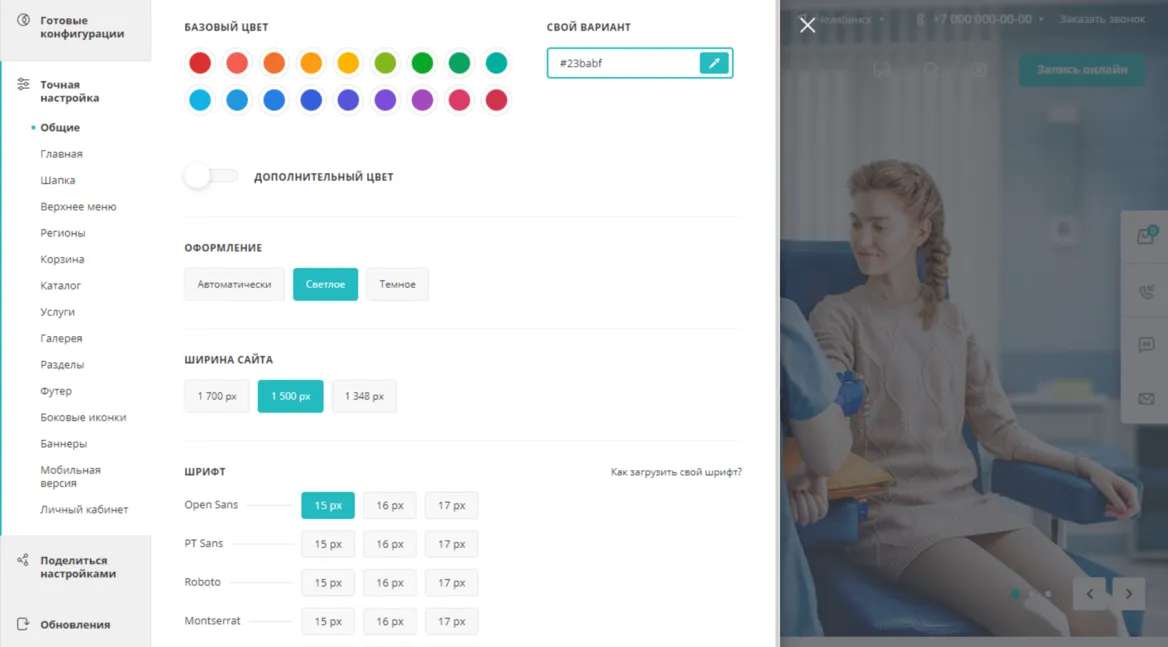The height and width of the screenshot is (647, 1168).
Task: Toggle the Дополнительный цвет switch
Action: [211, 176]
